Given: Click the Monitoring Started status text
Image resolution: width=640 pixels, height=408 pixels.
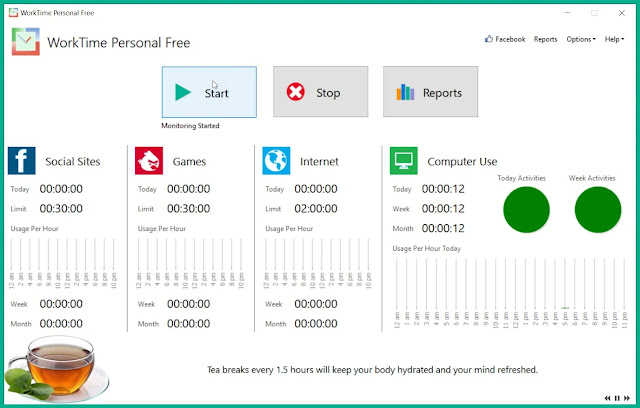Looking at the screenshot, I should (190, 126).
